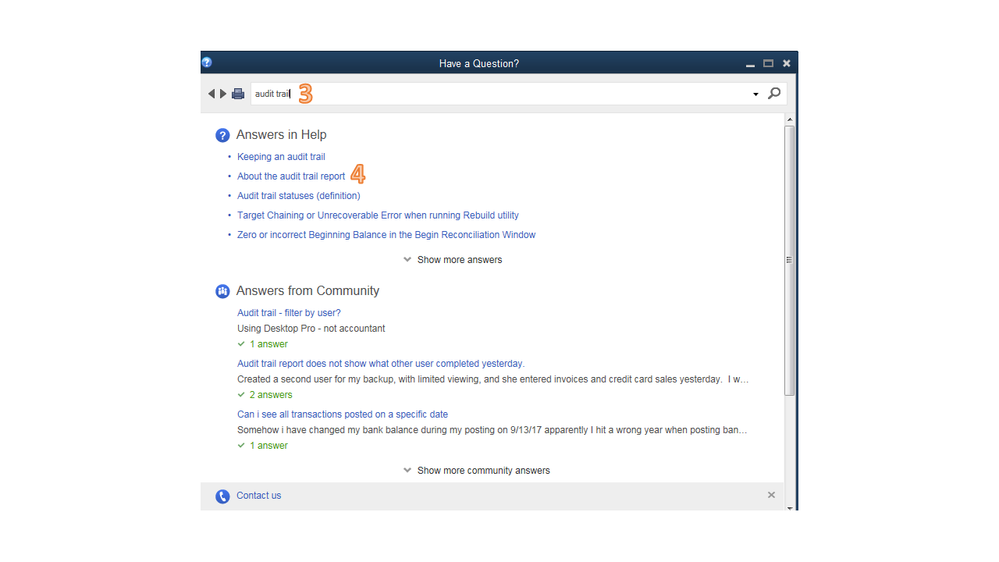The height and width of the screenshot is (562, 999).
Task: Open Keeping an audit trail article
Action: [281, 157]
